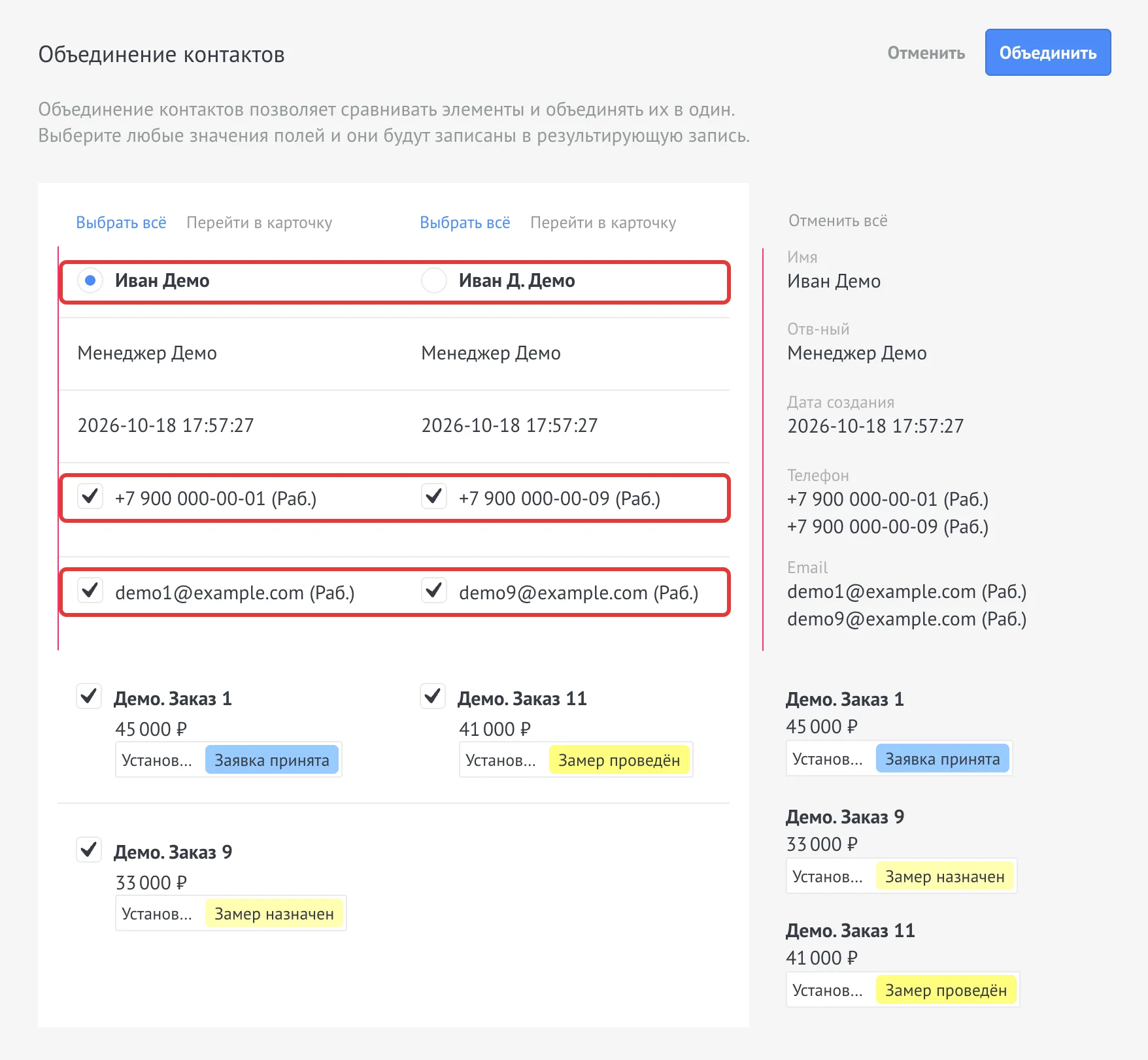Click first contact's 2026-10-18 17:57:27 date

point(165,425)
